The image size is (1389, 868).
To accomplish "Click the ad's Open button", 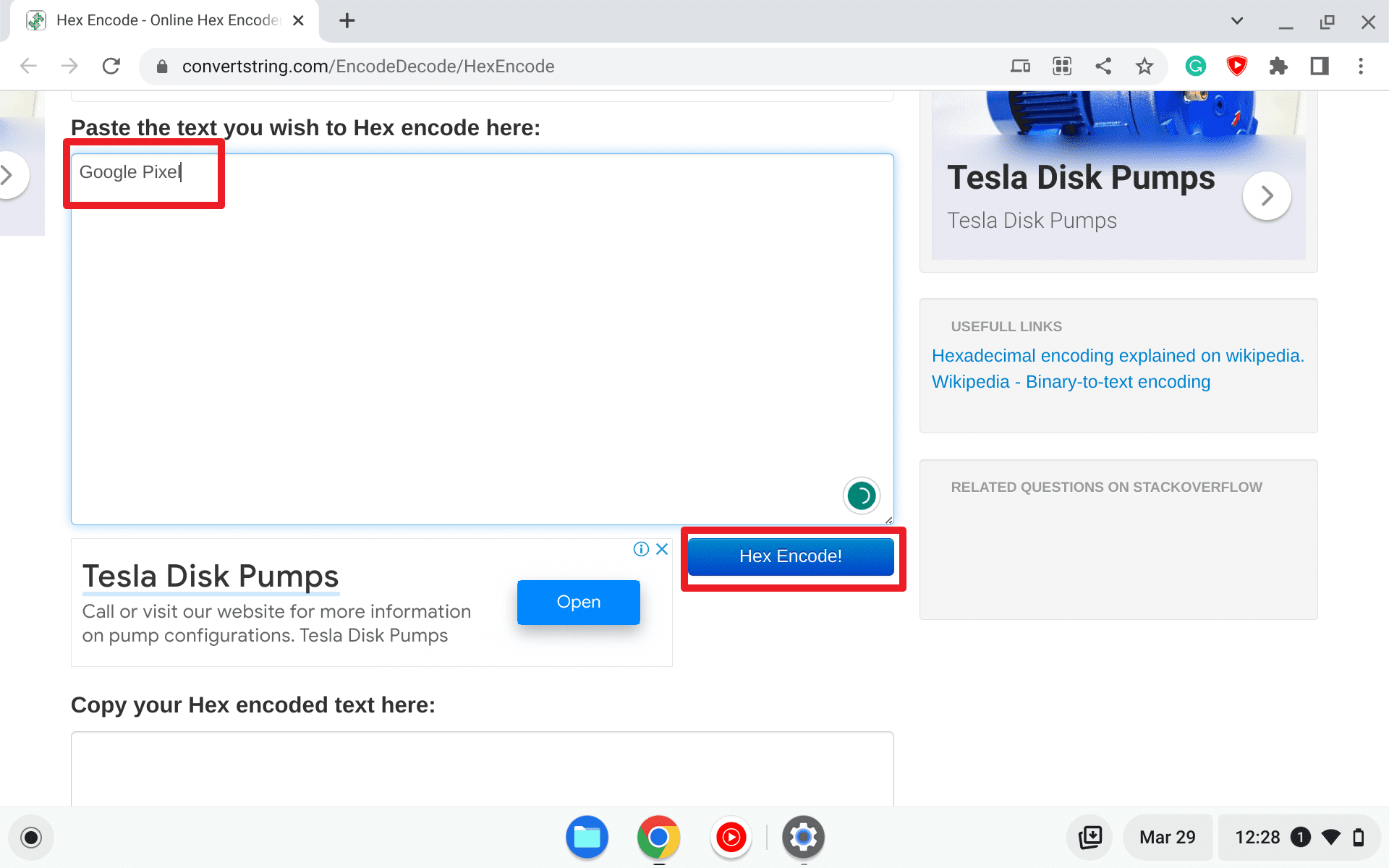I will pos(578,602).
